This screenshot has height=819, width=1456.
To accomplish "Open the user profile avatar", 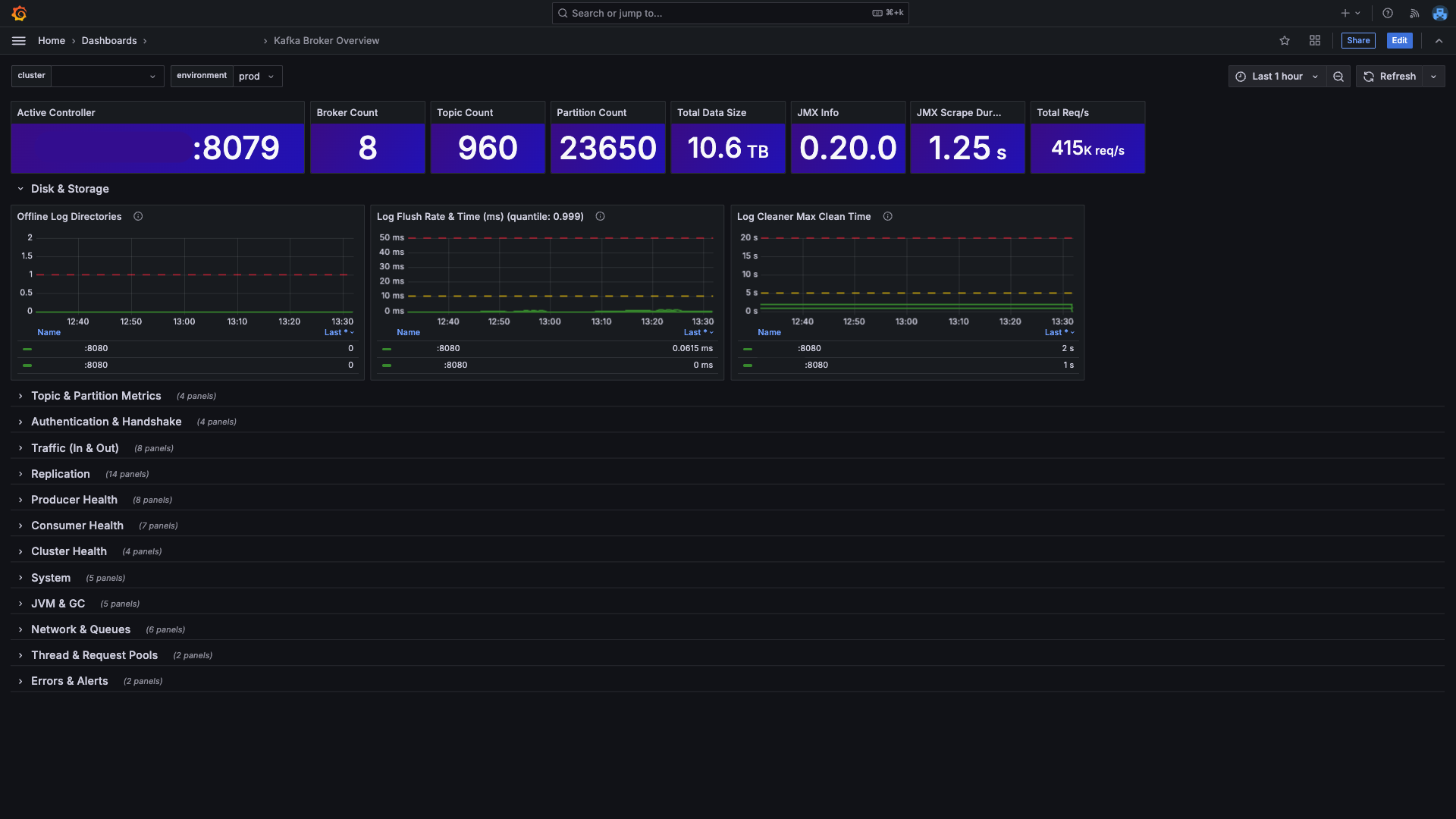I will coord(1439,13).
